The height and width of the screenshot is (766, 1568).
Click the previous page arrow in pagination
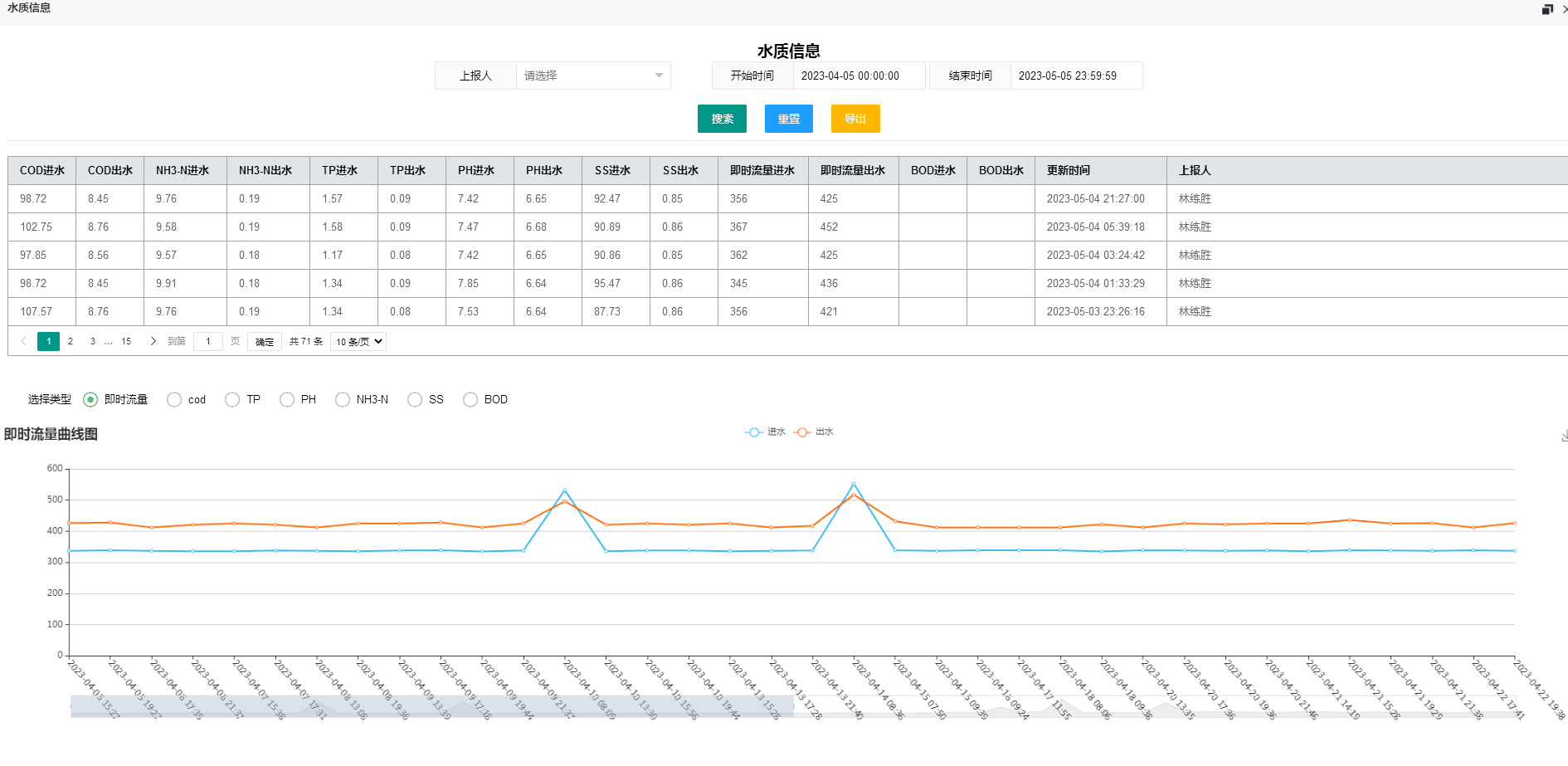pyautogui.click(x=23, y=341)
